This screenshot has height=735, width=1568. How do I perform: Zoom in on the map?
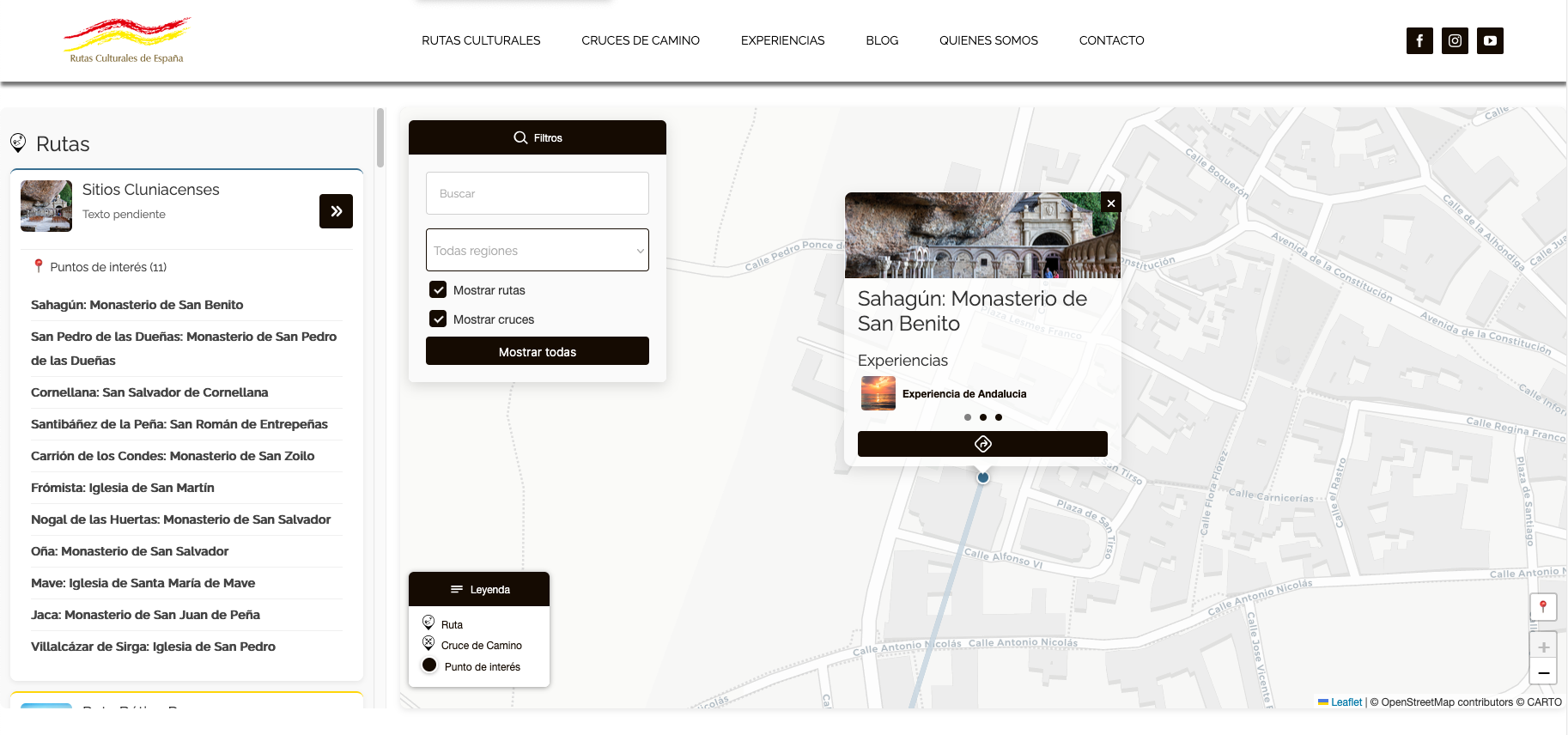tap(1543, 647)
